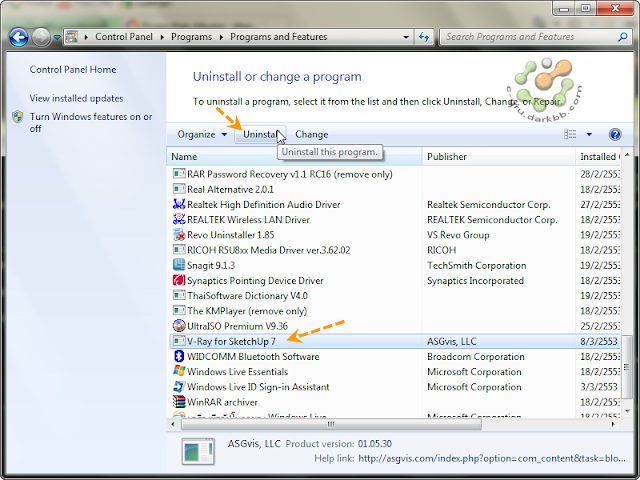Viewport: 640px width, 480px height.
Task: Click publisher ASGvis, LLC in list
Action: [x=452, y=341]
